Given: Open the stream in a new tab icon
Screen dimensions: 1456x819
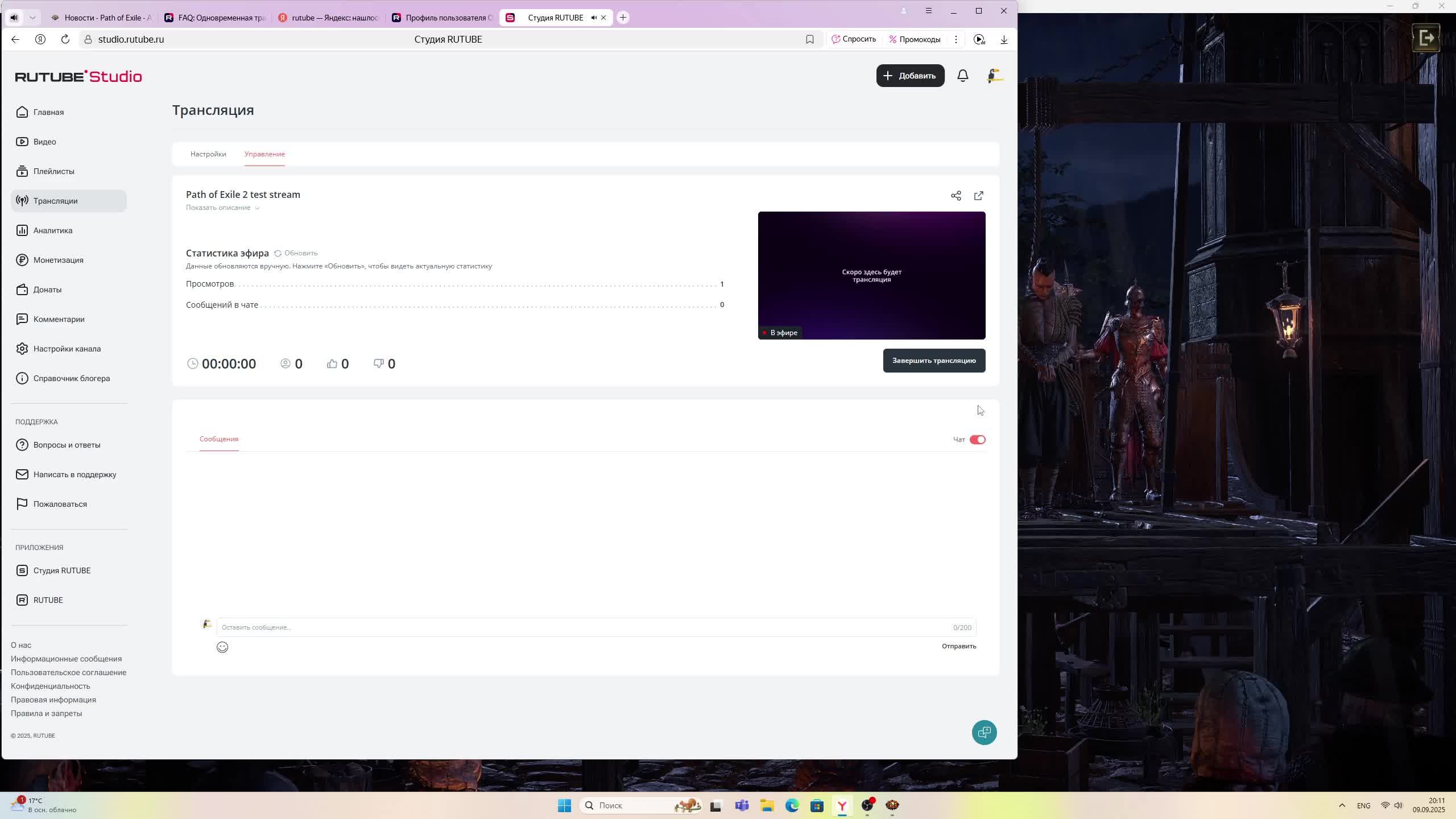Looking at the screenshot, I should 978,196.
